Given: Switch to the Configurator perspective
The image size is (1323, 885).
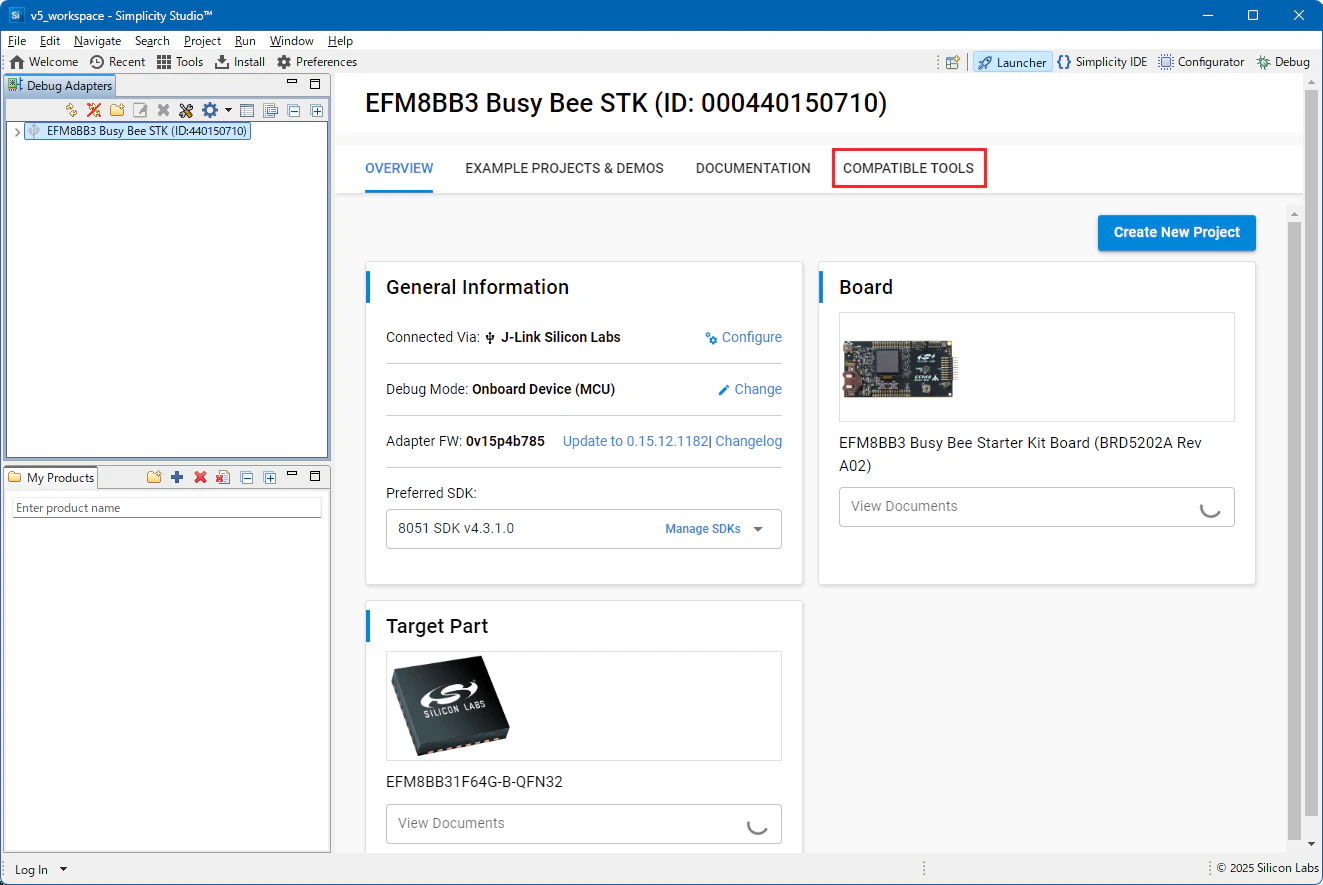Looking at the screenshot, I should (x=1201, y=62).
